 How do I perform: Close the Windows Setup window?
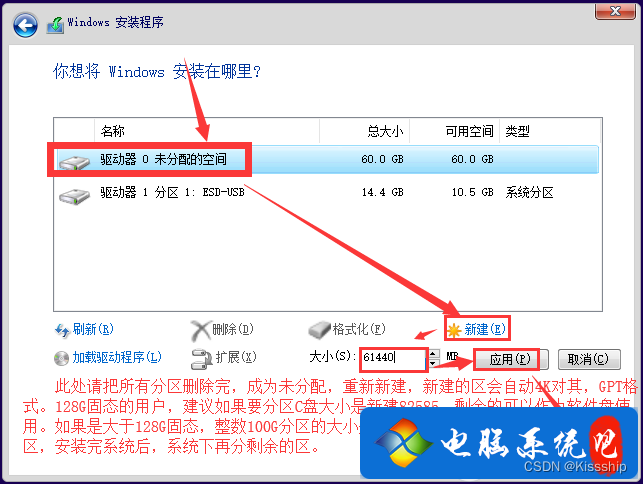tap(615, 11)
